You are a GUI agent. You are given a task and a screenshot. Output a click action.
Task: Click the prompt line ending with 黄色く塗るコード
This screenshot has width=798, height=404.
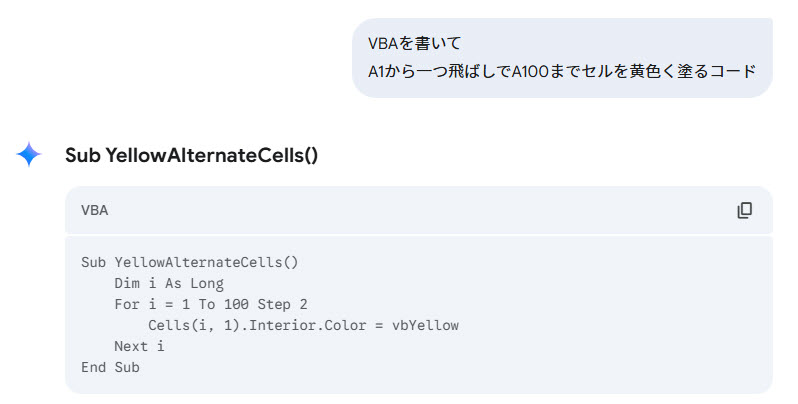pyautogui.click(x=562, y=72)
